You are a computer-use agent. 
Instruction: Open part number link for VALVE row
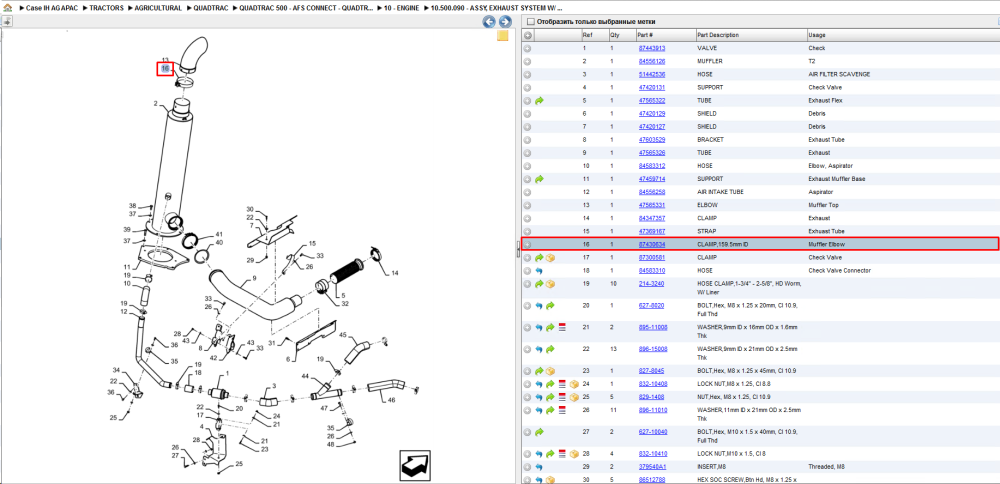[x=652, y=48]
